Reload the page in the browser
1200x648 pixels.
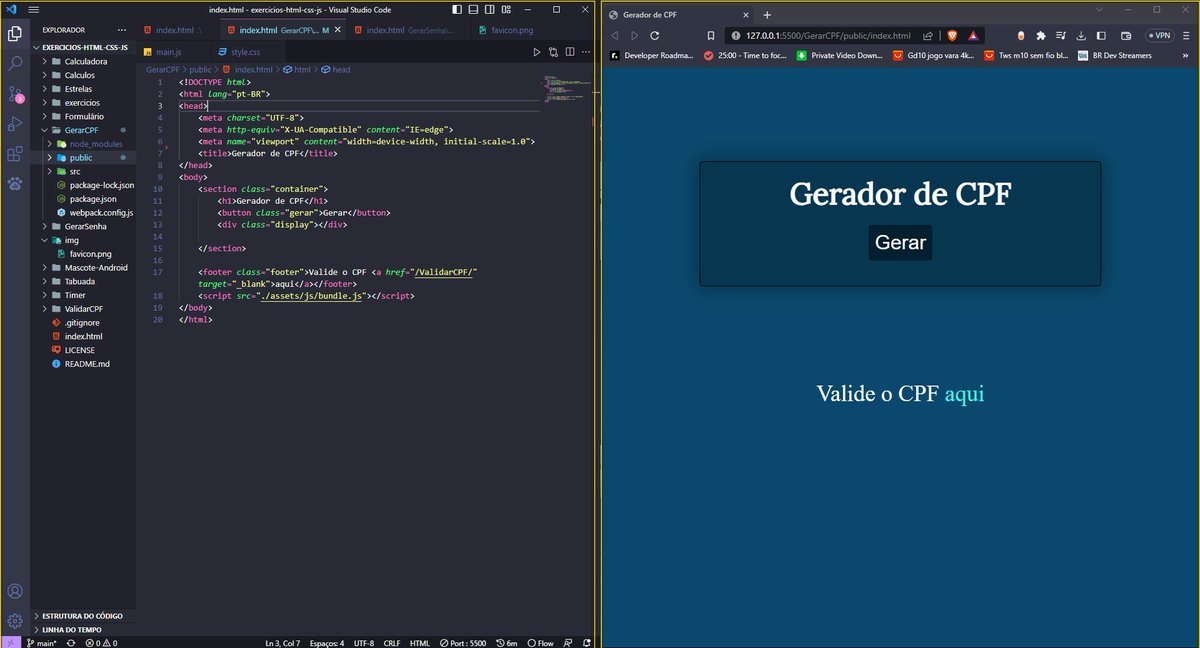pos(655,35)
